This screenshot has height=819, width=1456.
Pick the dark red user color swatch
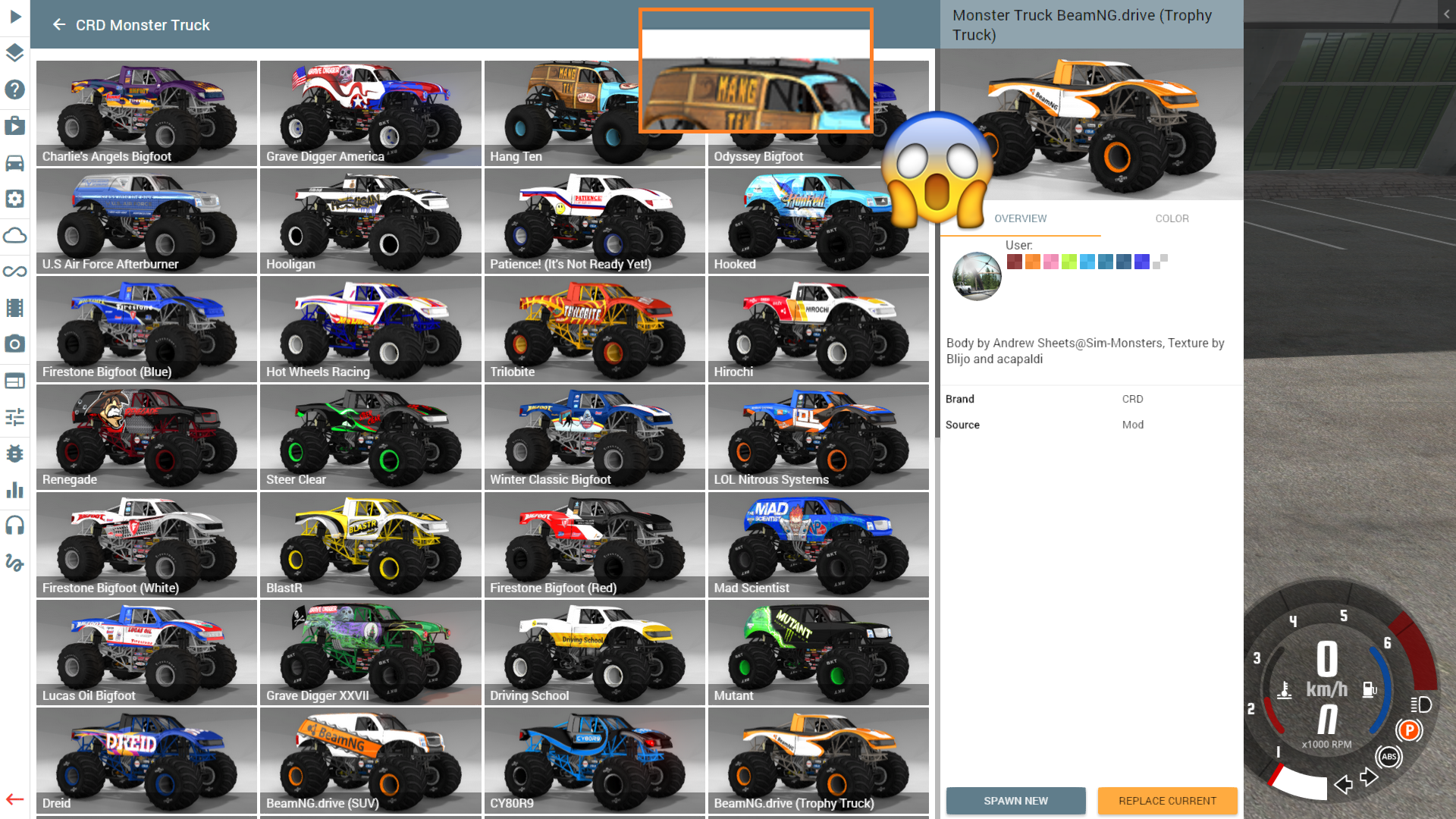point(1014,262)
